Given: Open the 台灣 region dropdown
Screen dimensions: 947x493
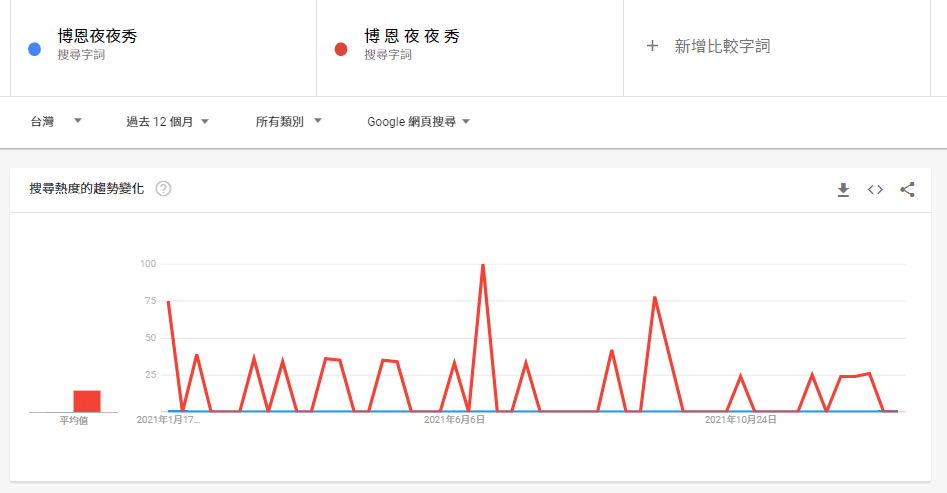Looking at the screenshot, I should [56, 121].
